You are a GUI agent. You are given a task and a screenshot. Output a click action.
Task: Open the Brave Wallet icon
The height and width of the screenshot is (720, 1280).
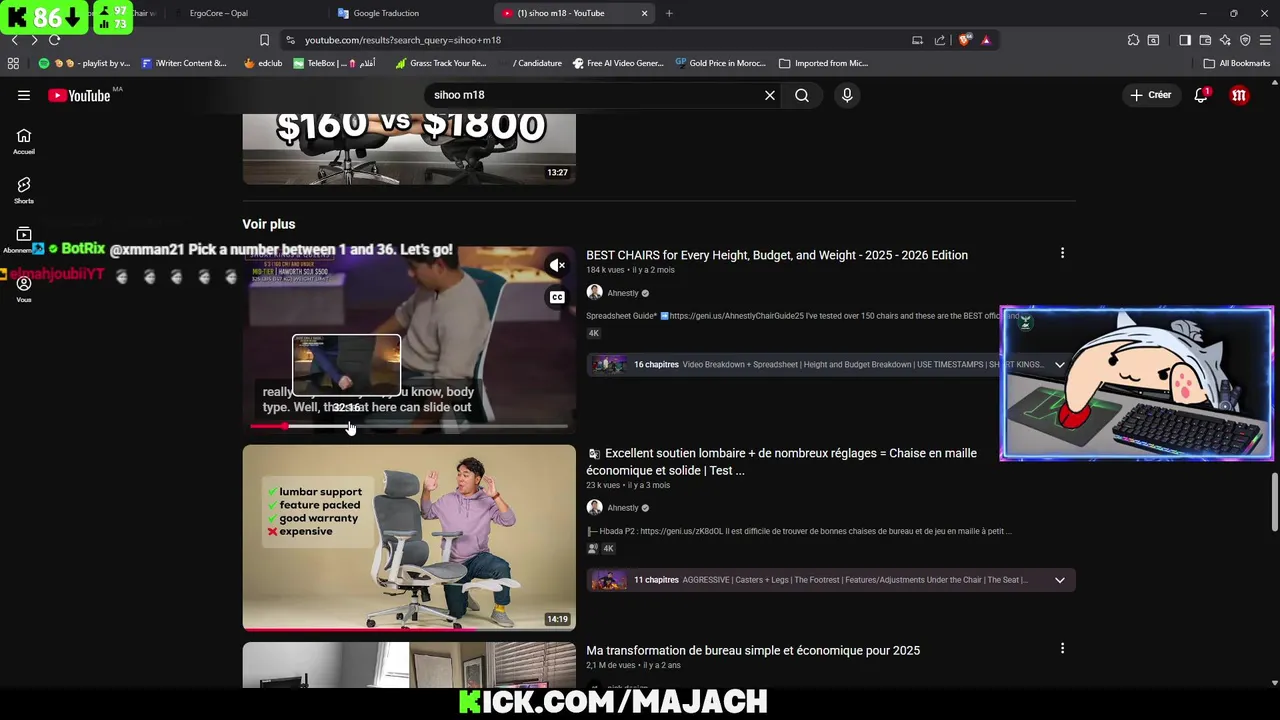coord(1205,40)
